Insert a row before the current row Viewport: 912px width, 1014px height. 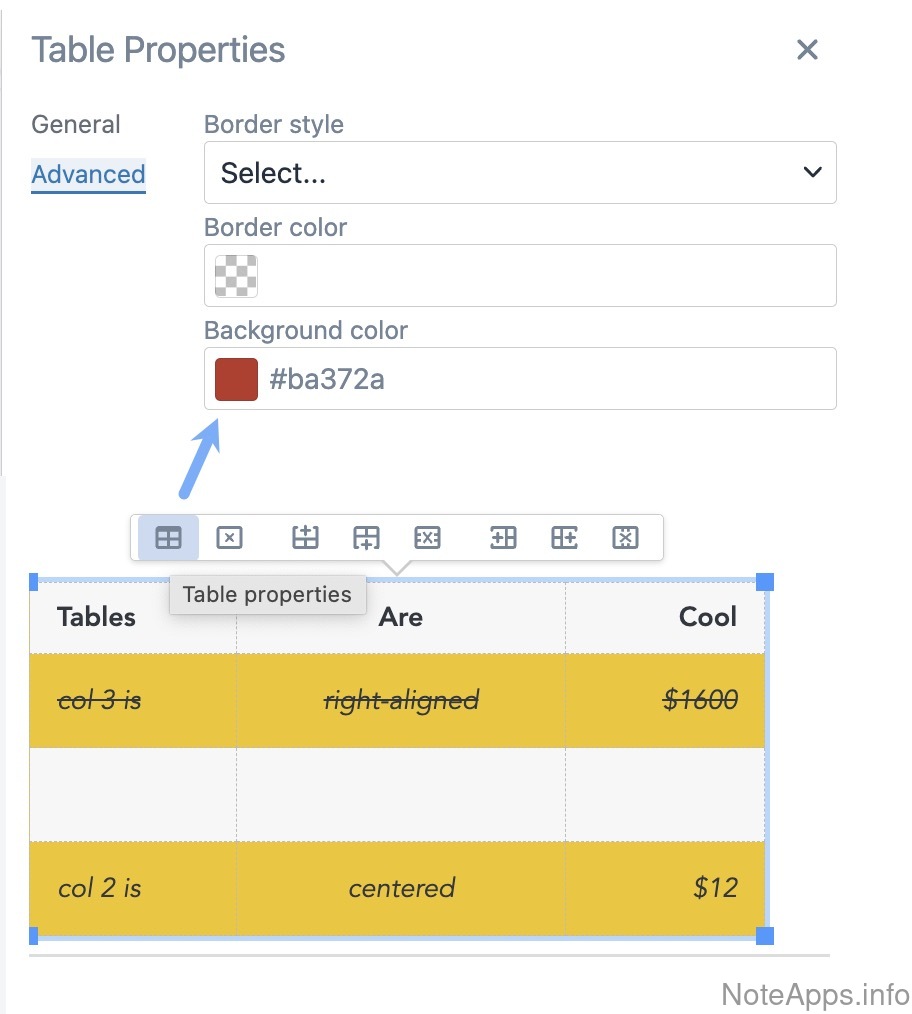pos(305,538)
